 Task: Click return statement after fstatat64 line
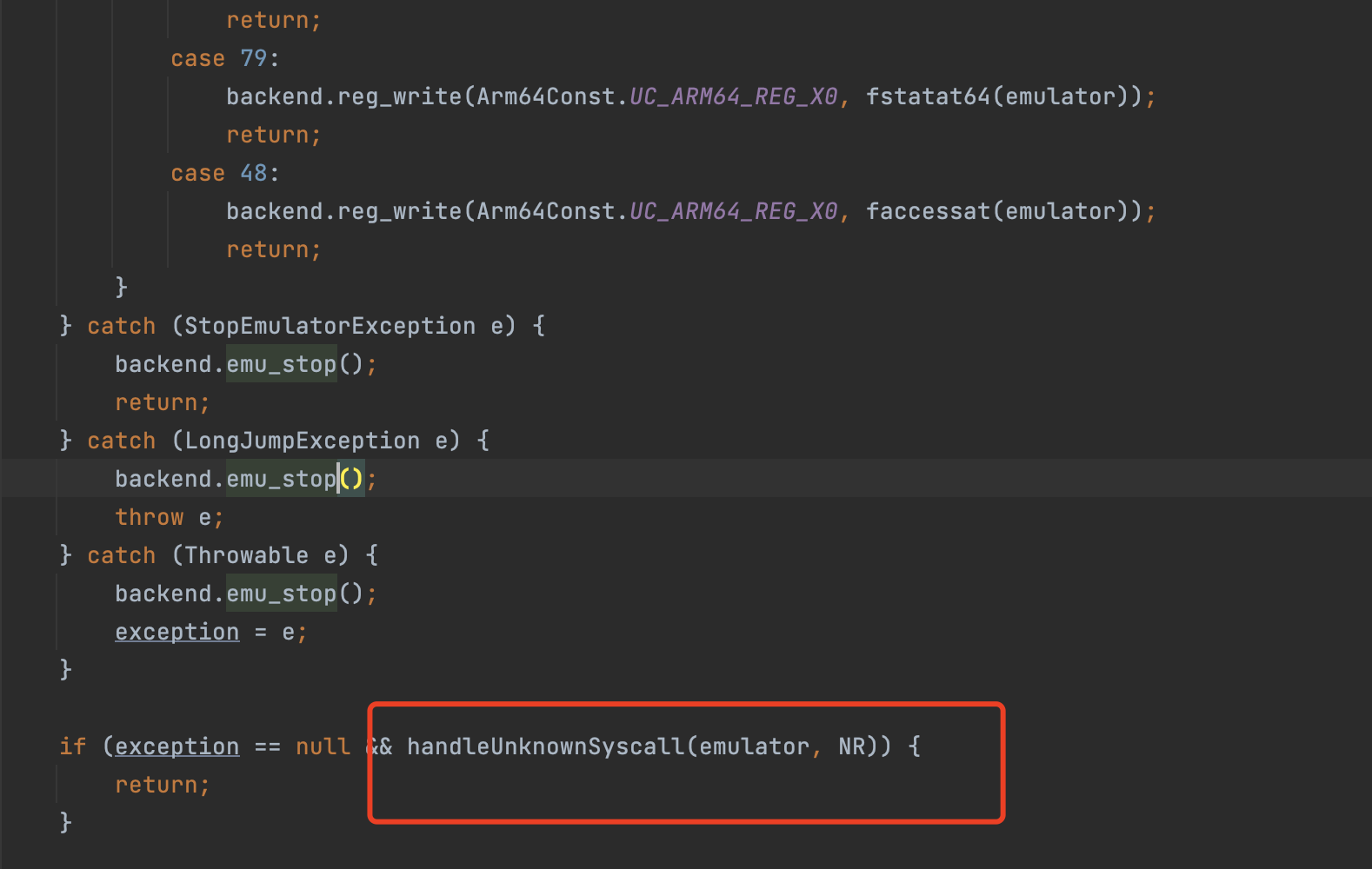(x=274, y=135)
